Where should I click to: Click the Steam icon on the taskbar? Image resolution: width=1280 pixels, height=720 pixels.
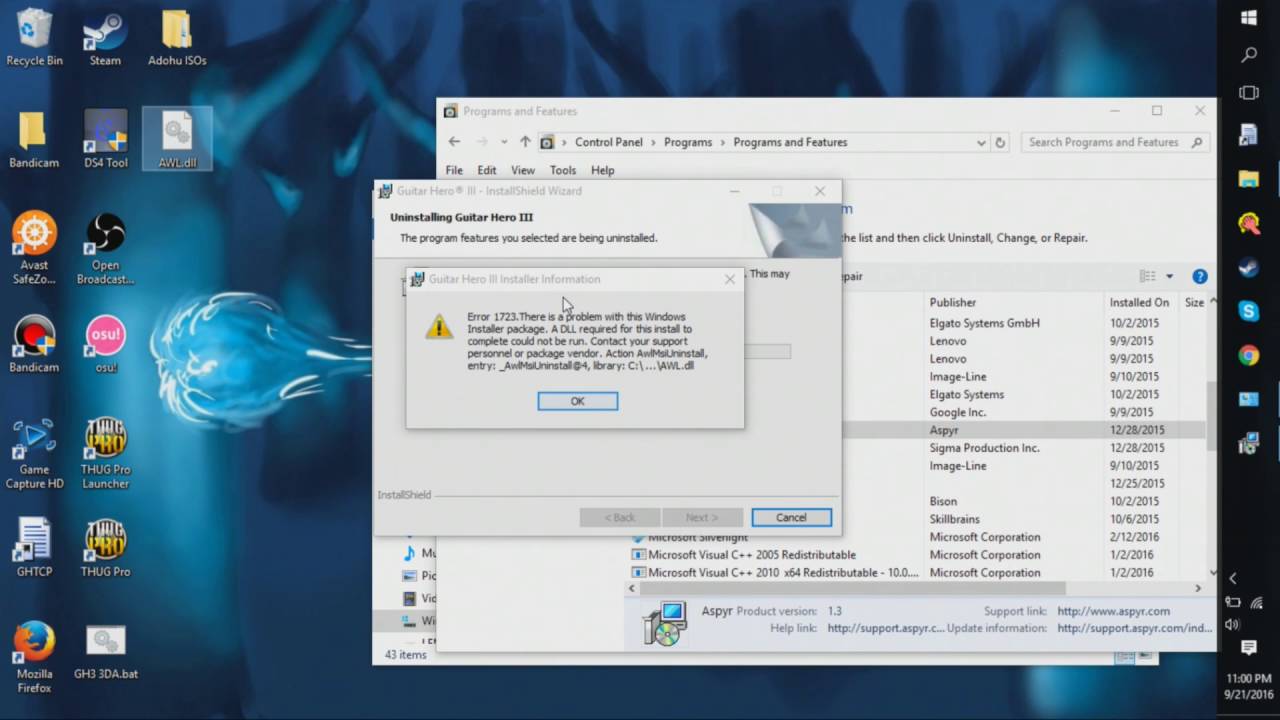click(1249, 267)
